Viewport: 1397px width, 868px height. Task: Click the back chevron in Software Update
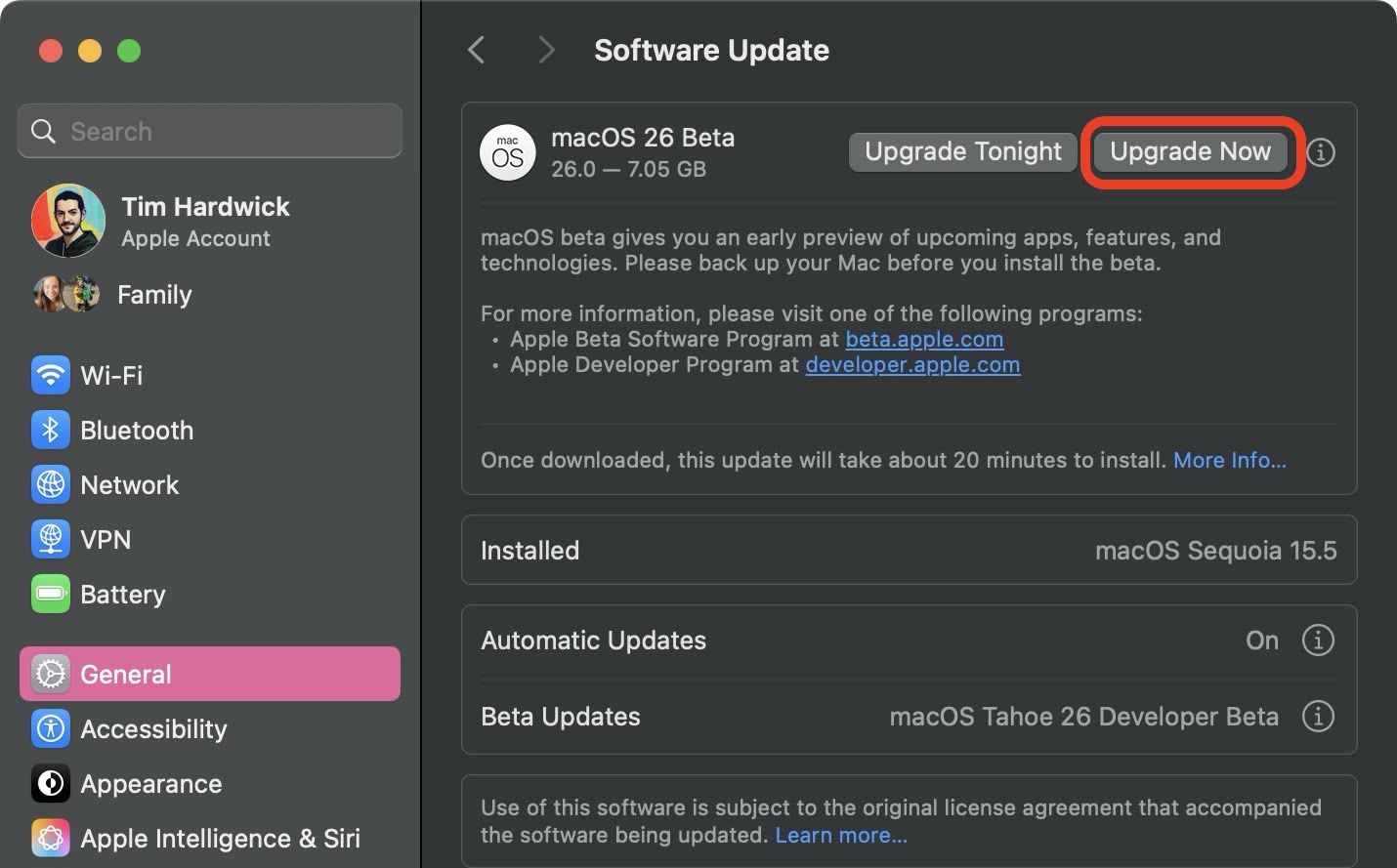pos(476,49)
